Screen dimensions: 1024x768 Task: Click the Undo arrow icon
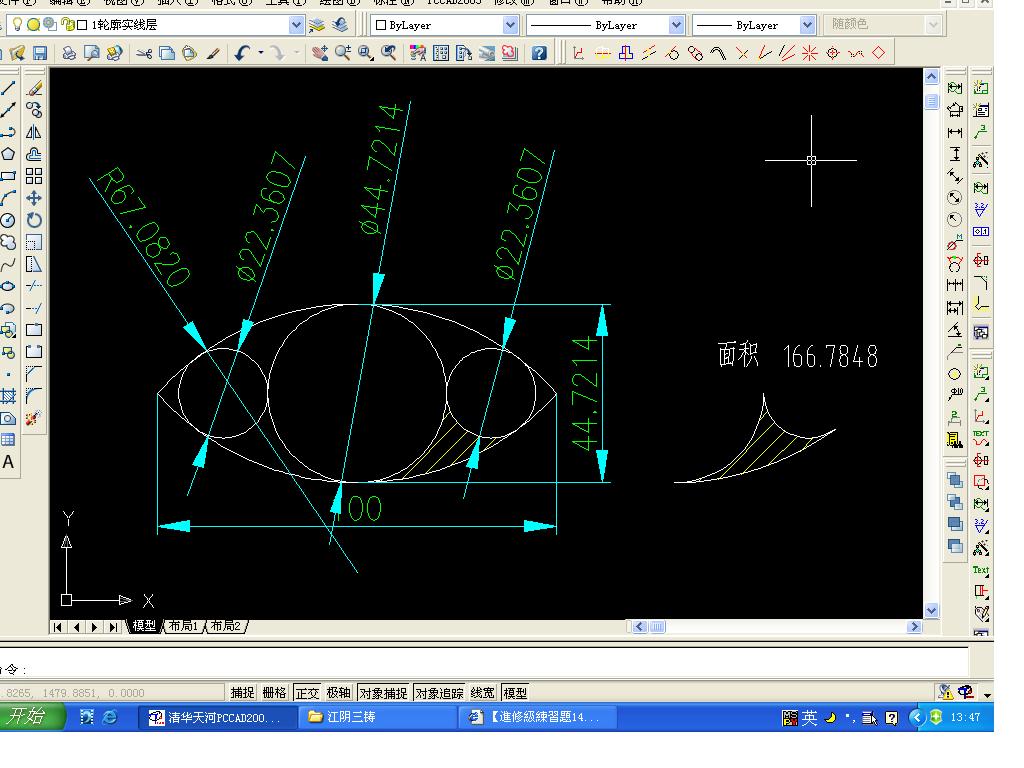point(243,53)
